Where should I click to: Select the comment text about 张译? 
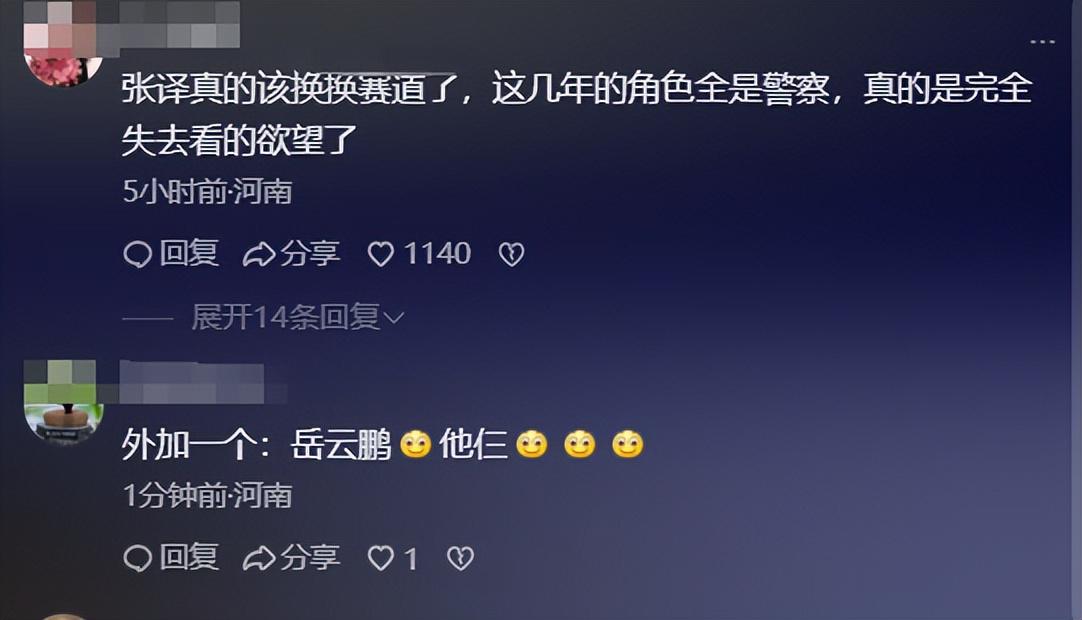(x=577, y=114)
